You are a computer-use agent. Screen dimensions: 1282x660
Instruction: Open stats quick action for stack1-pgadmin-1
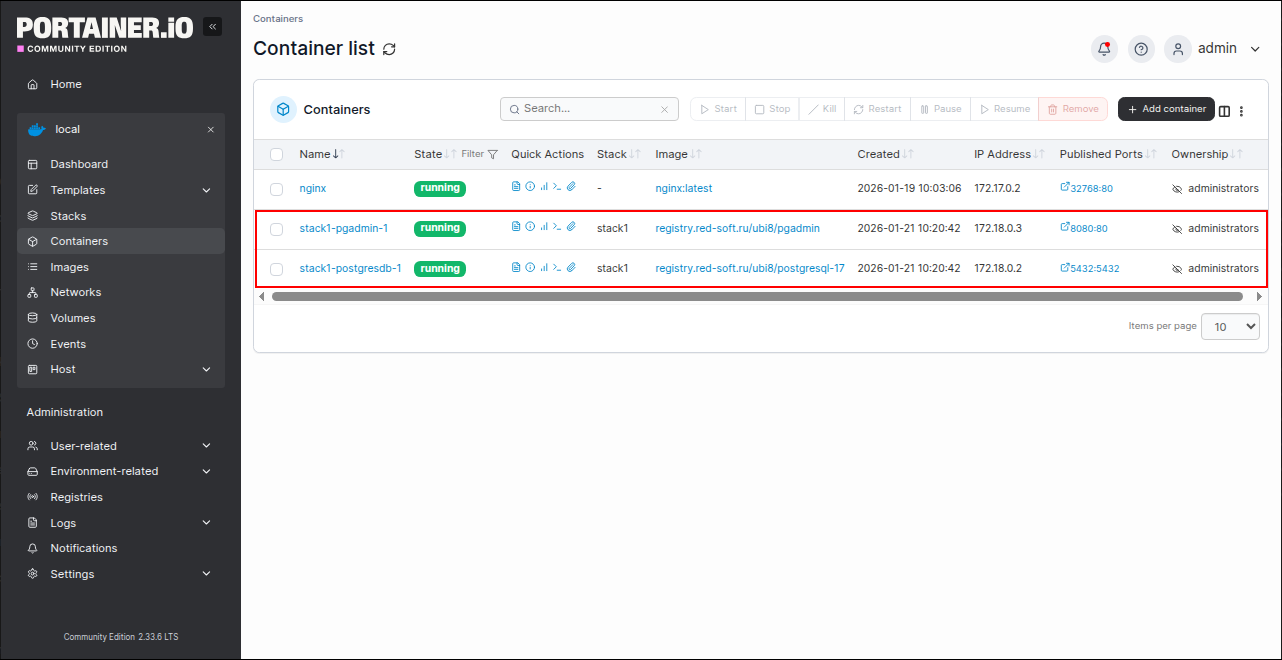pos(544,227)
